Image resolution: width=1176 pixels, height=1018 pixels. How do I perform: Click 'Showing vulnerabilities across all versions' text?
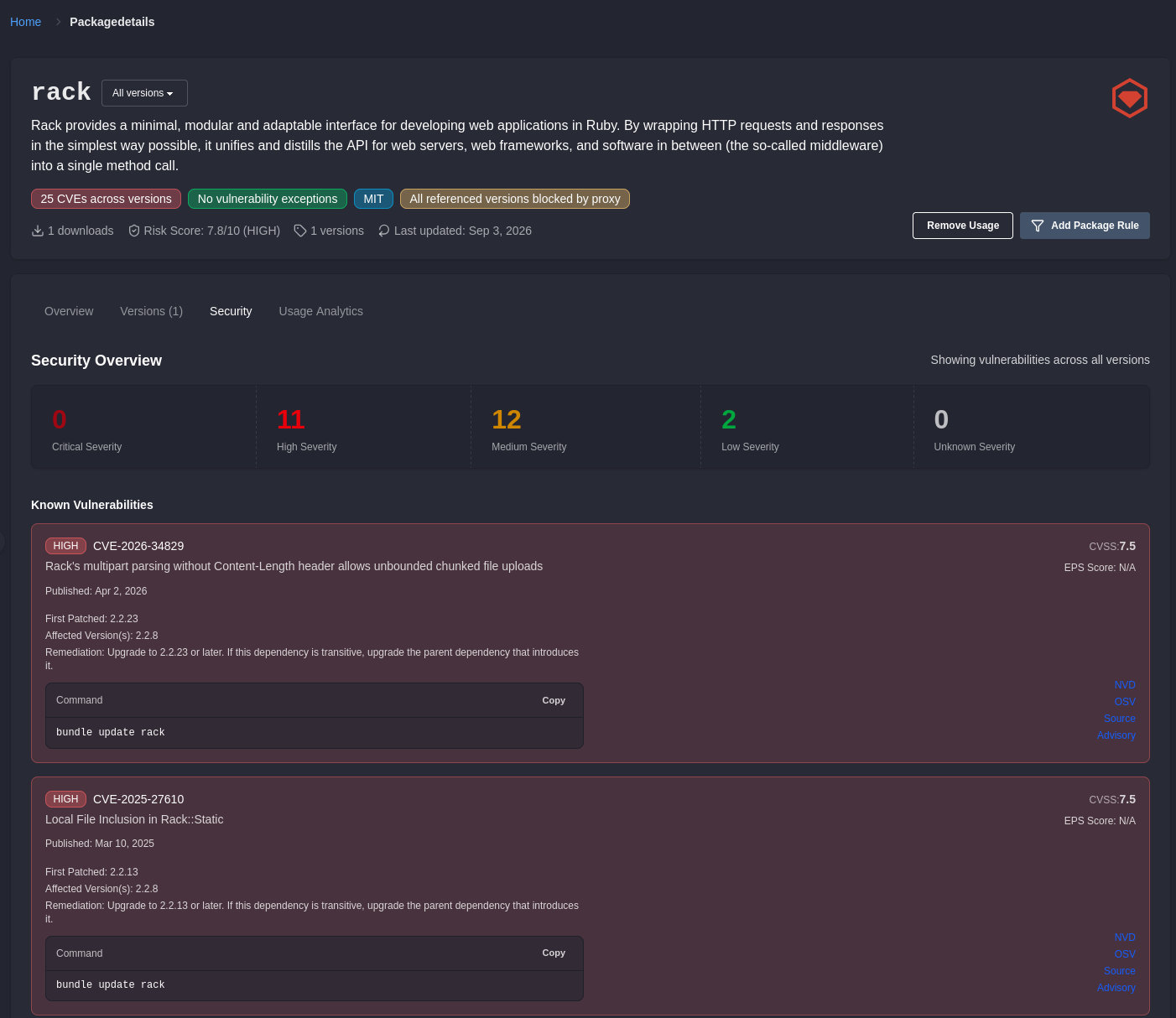click(1040, 360)
